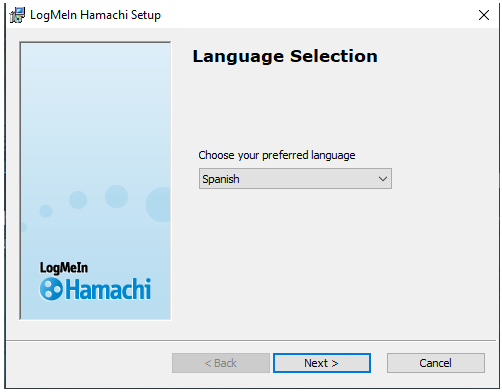502x392 pixels.
Task: Expand the list using the dropdown chevron arrow
Action: pyautogui.click(x=383, y=179)
